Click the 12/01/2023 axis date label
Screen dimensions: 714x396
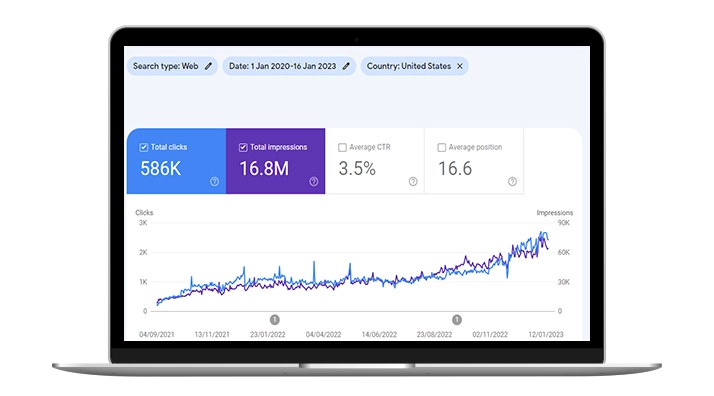546,335
